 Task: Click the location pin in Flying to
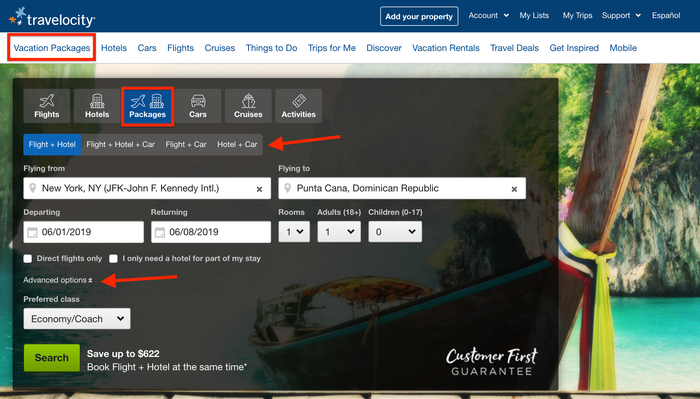(288, 188)
